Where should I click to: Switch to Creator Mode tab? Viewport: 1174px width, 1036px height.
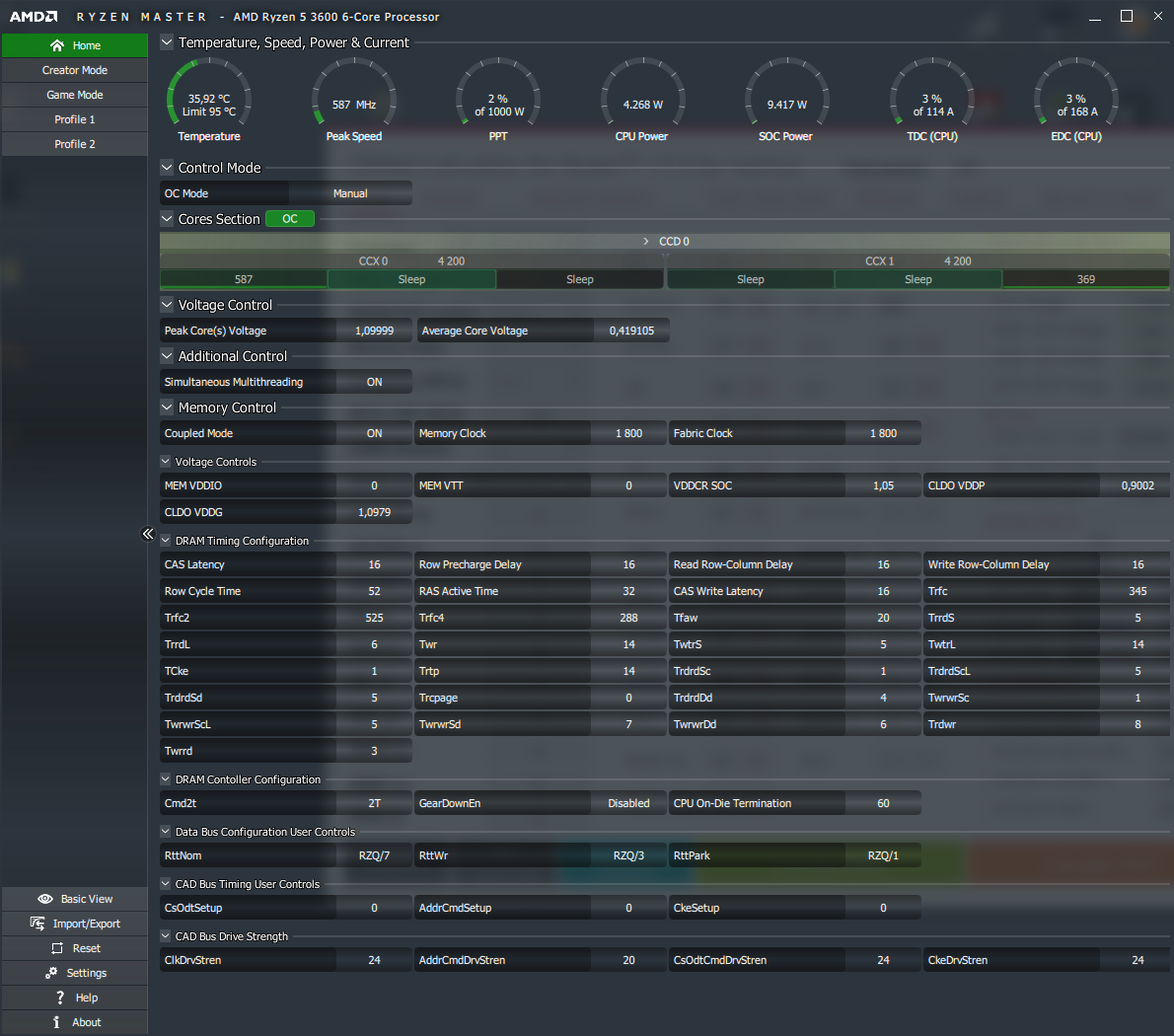pyautogui.click(x=75, y=70)
